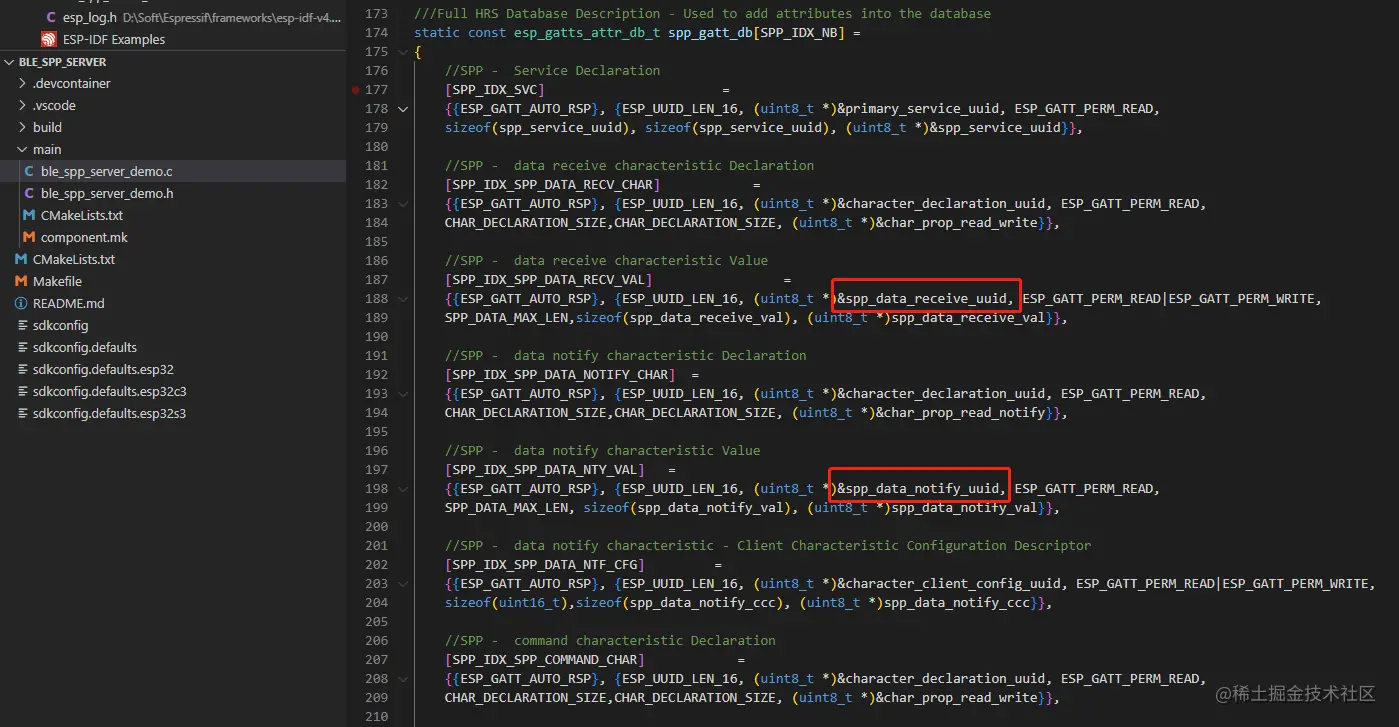Click the C icon beside esp_log.h
The image size is (1399, 727).
click(51, 18)
